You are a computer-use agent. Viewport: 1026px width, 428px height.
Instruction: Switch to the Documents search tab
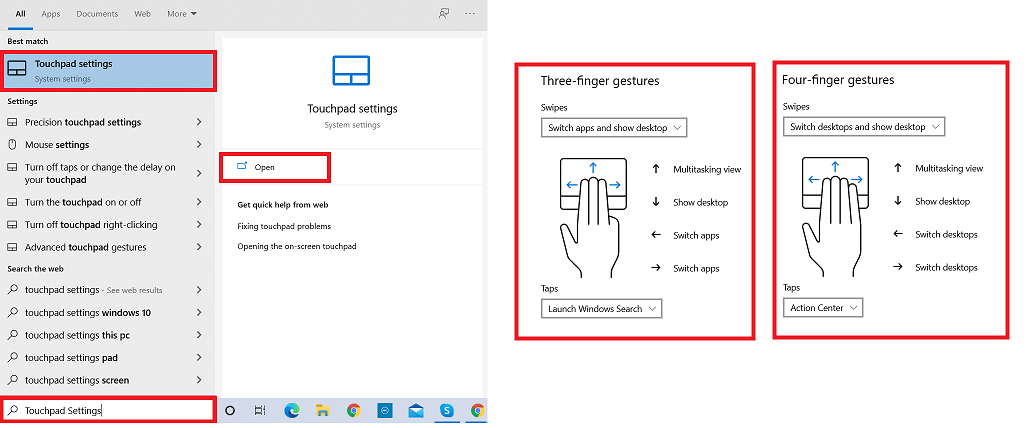click(97, 14)
